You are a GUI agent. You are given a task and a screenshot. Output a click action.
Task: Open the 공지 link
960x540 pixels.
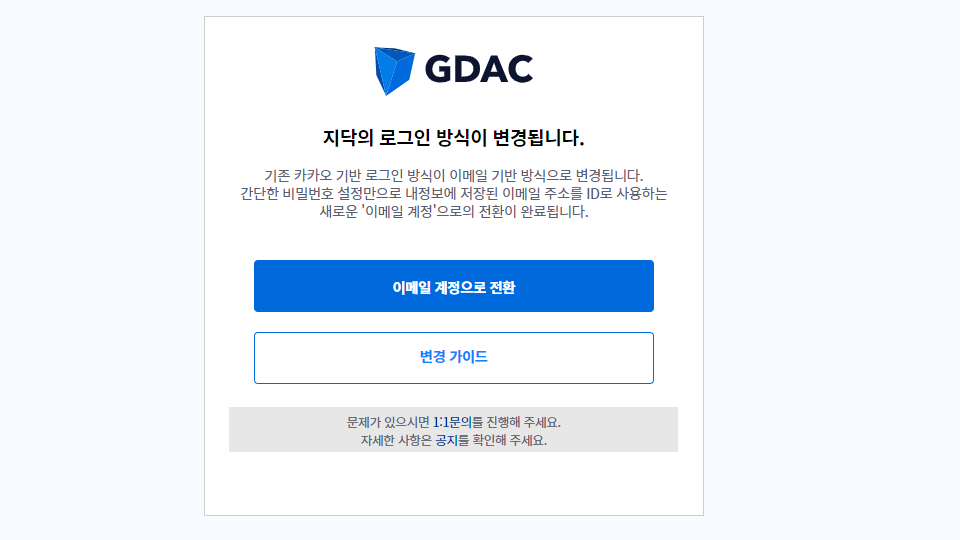446,440
